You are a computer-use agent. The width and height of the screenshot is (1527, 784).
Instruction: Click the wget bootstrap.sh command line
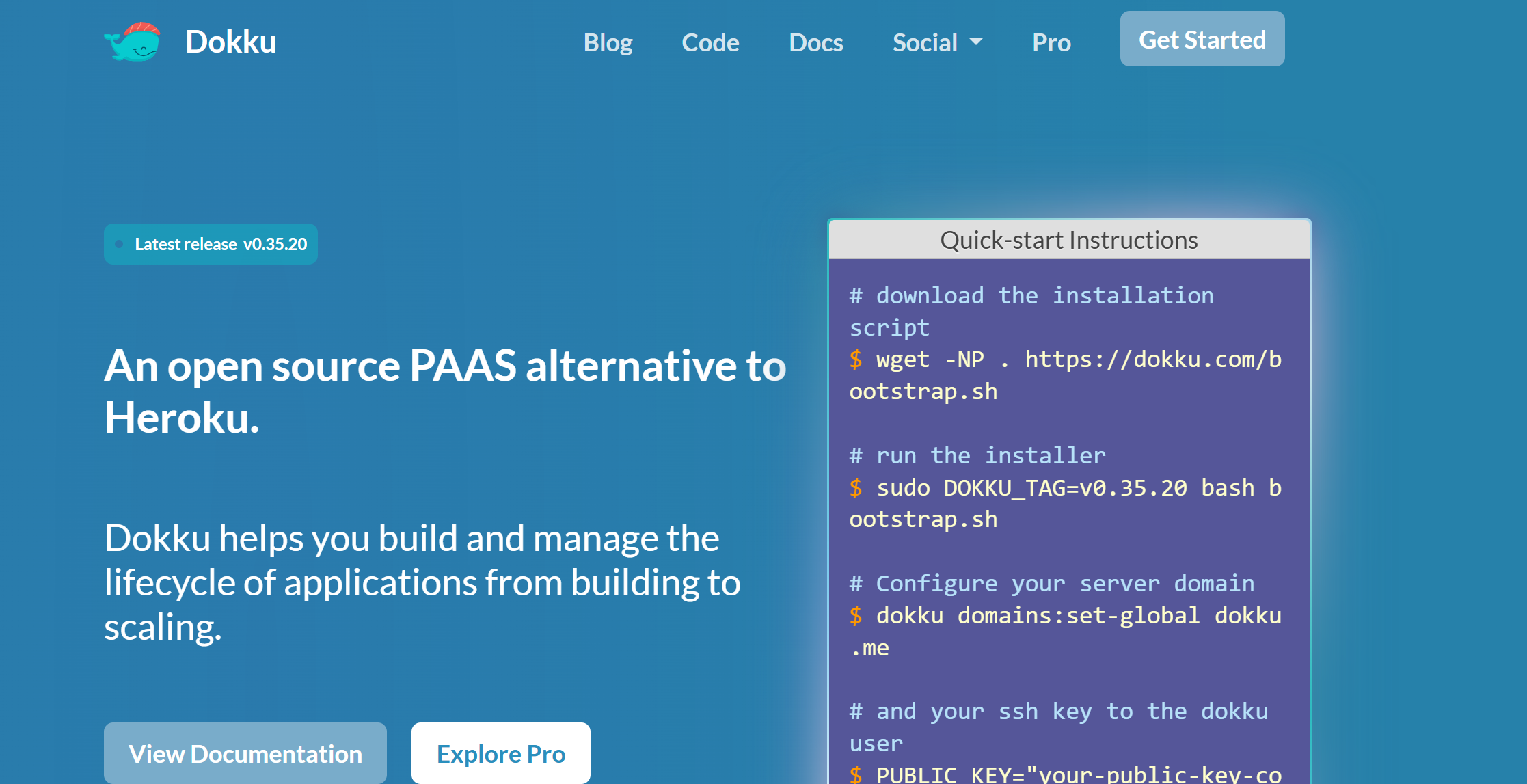tap(1066, 375)
